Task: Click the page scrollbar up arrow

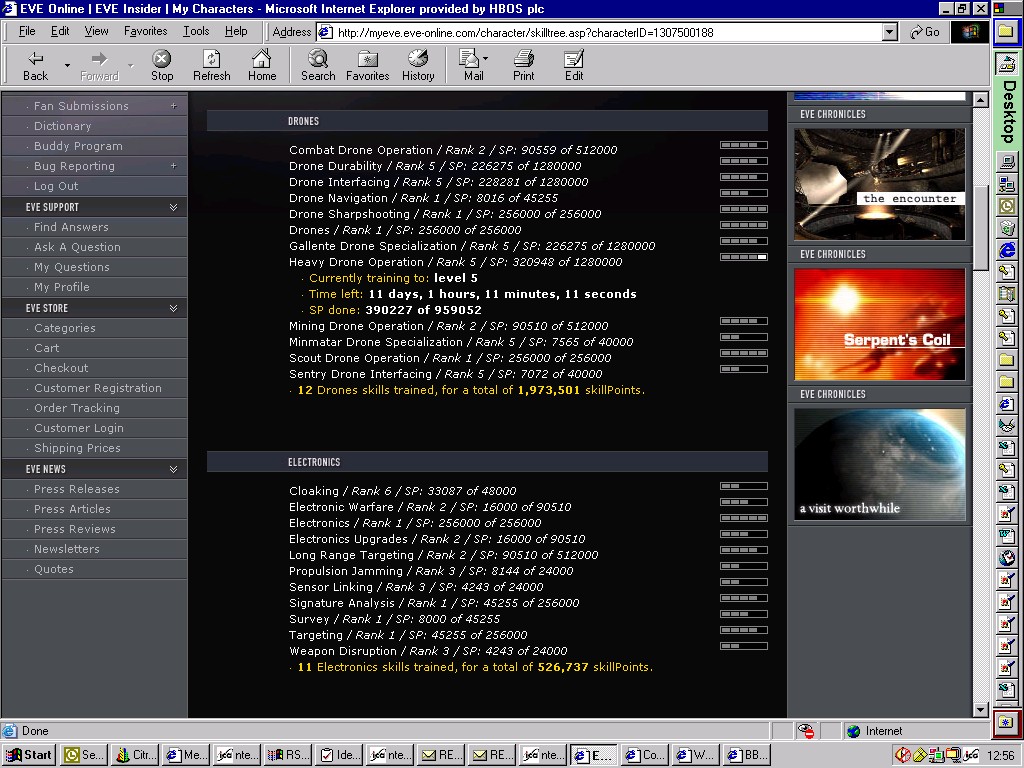Action: [980, 100]
